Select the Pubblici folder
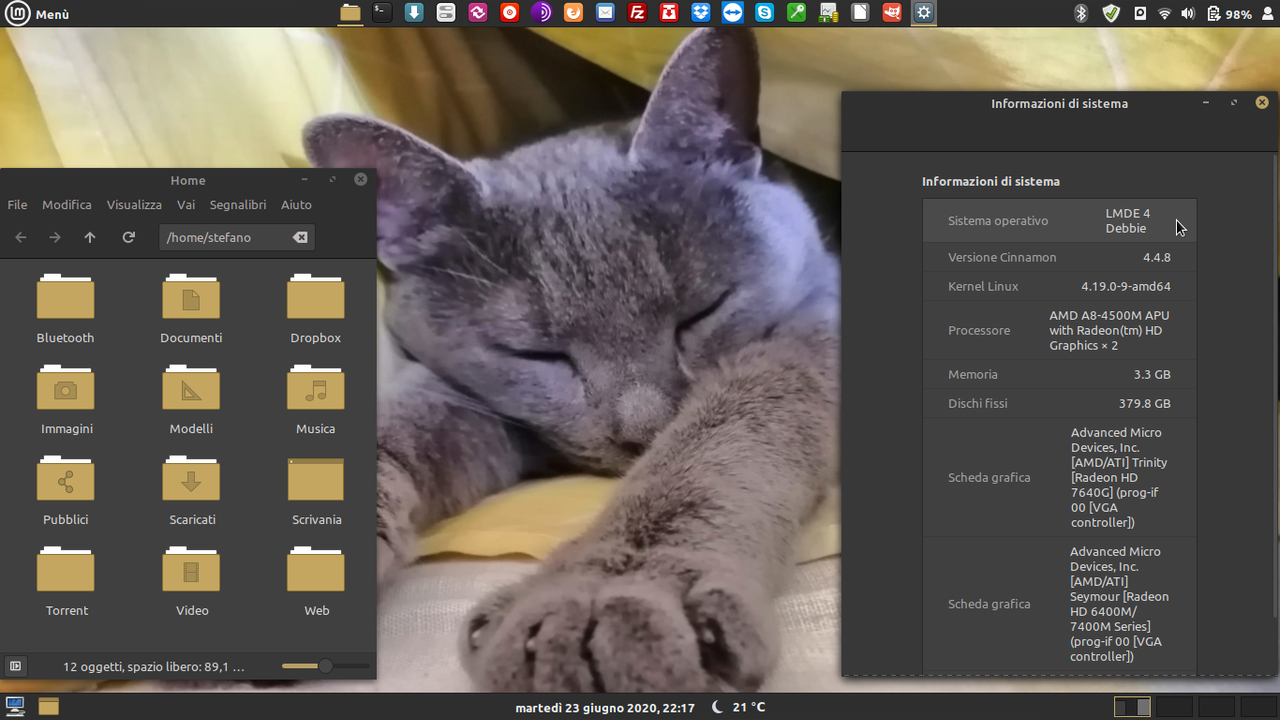 click(x=66, y=490)
